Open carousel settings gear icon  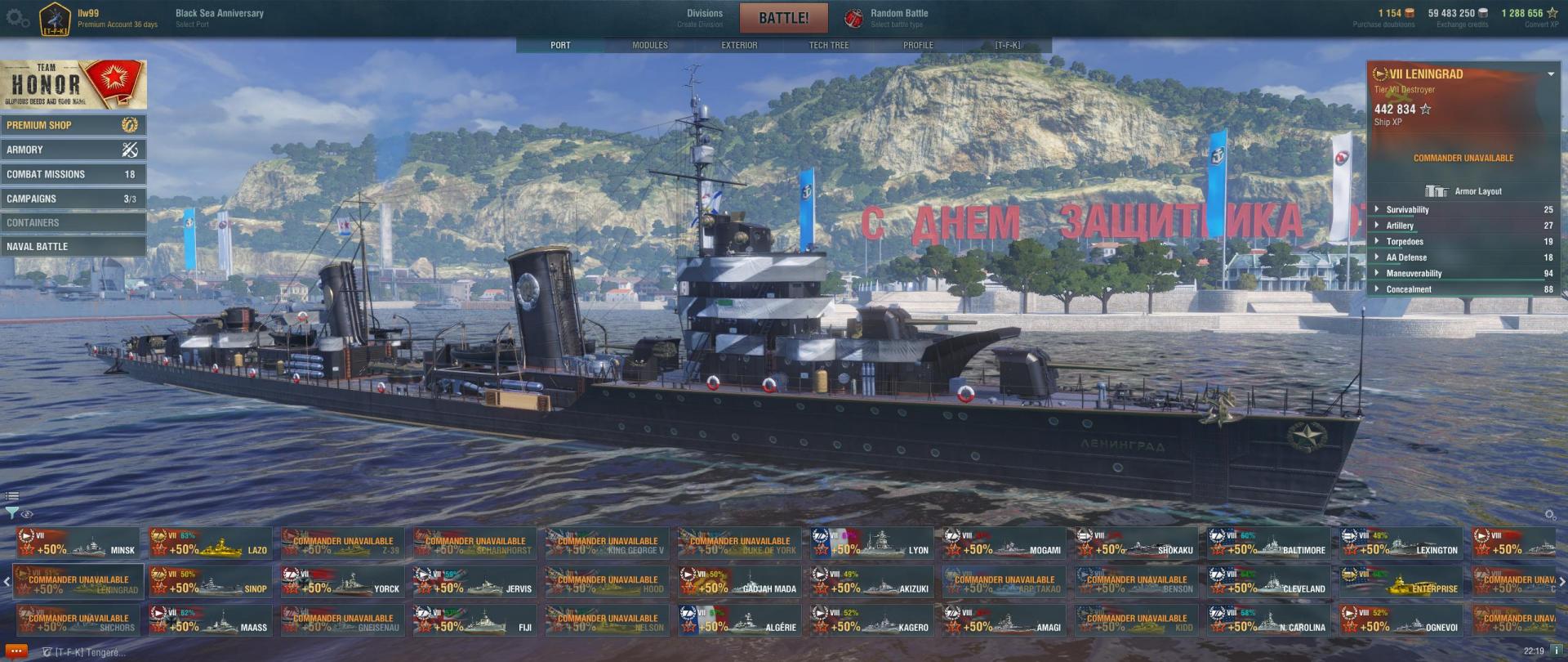click(x=1550, y=514)
